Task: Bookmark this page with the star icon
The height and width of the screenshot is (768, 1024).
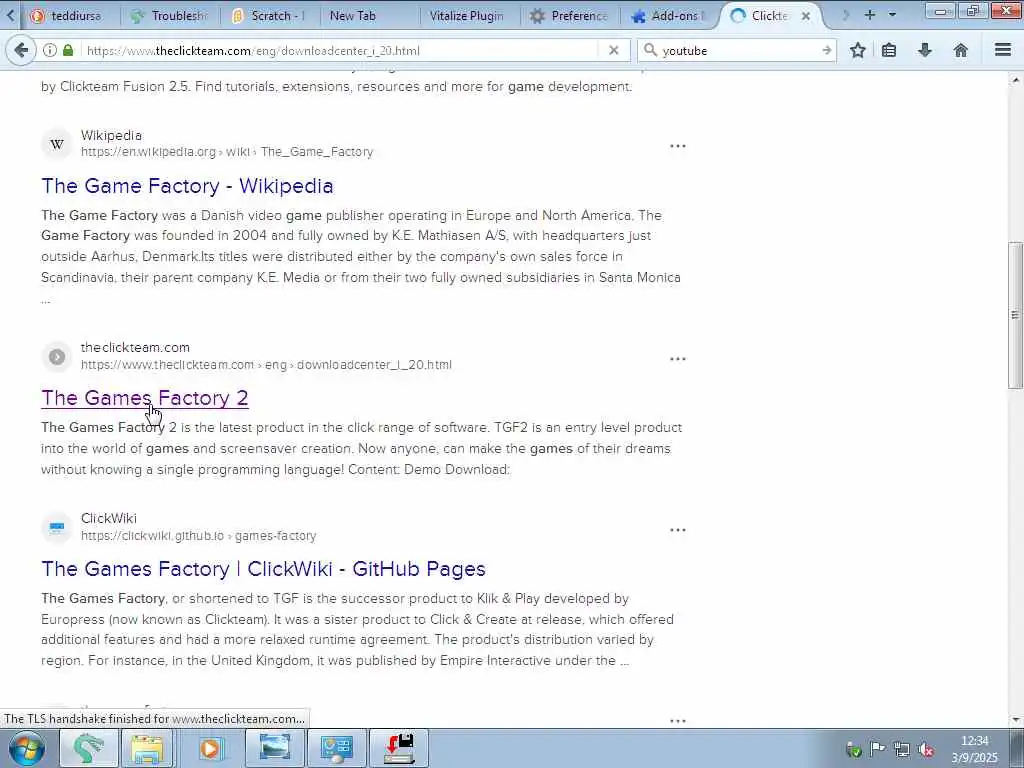Action: (x=857, y=50)
